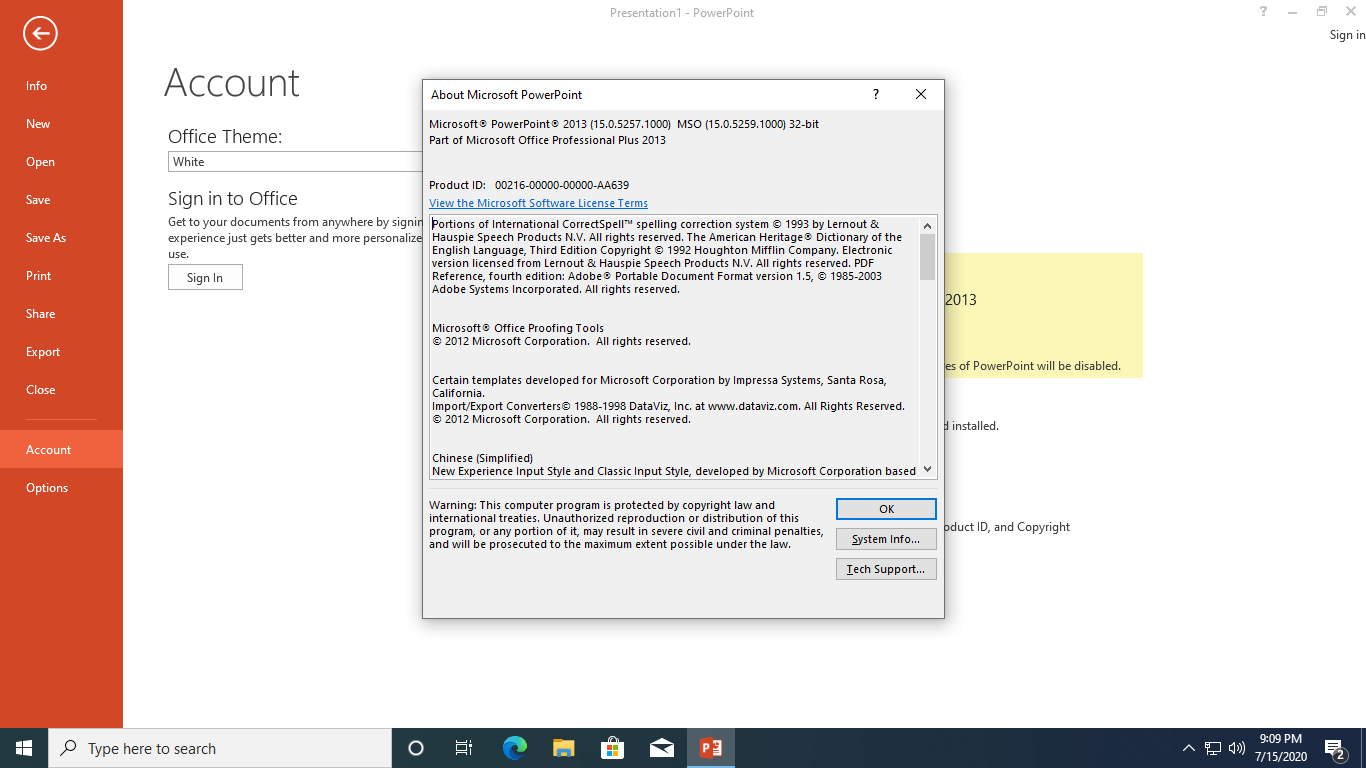This screenshot has width=1366, height=768.
Task: Open the Office Theme dropdown showing White
Action: [295, 162]
